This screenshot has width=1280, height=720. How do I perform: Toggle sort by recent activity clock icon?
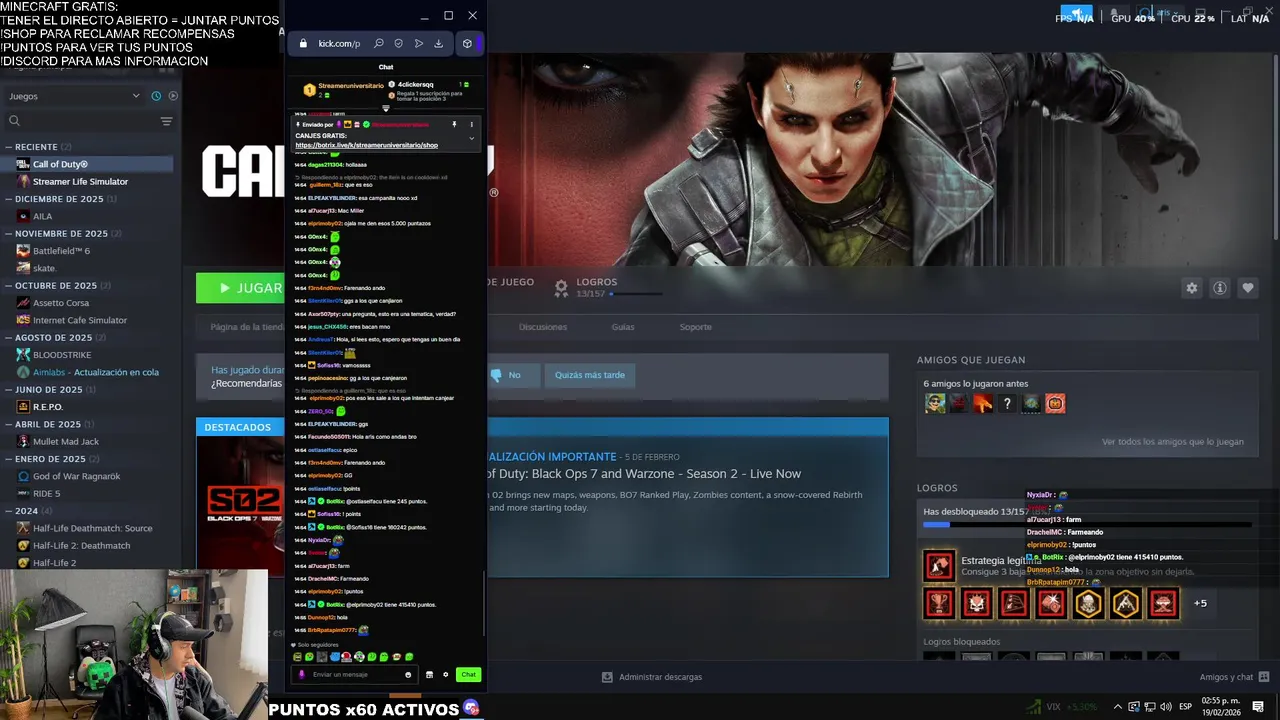coord(156,96)
